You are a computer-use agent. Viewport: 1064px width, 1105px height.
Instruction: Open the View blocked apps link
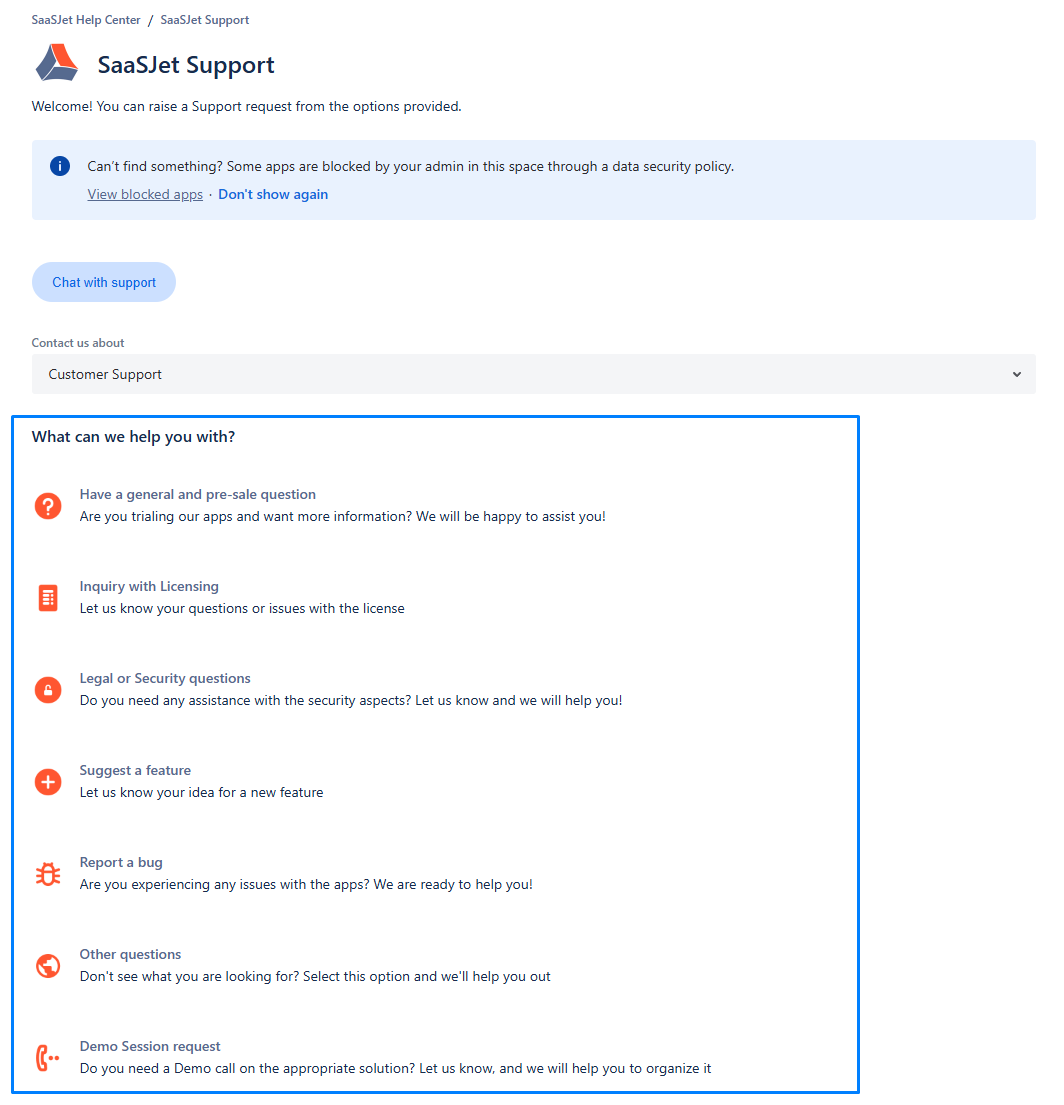pos(145,194)
